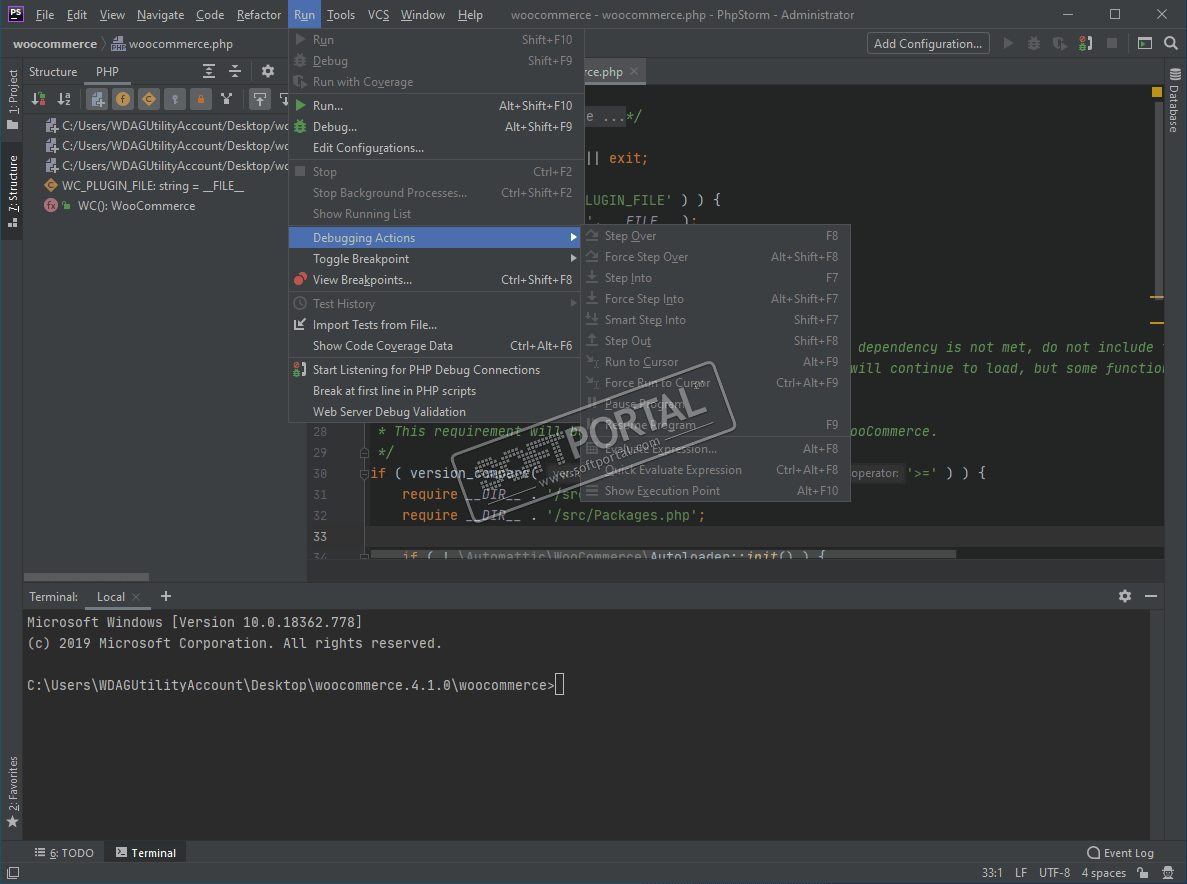This screenshot has width=1187, height=884.
Task: Close the woocommerce.php editor tab
Action: pos(634,71)
